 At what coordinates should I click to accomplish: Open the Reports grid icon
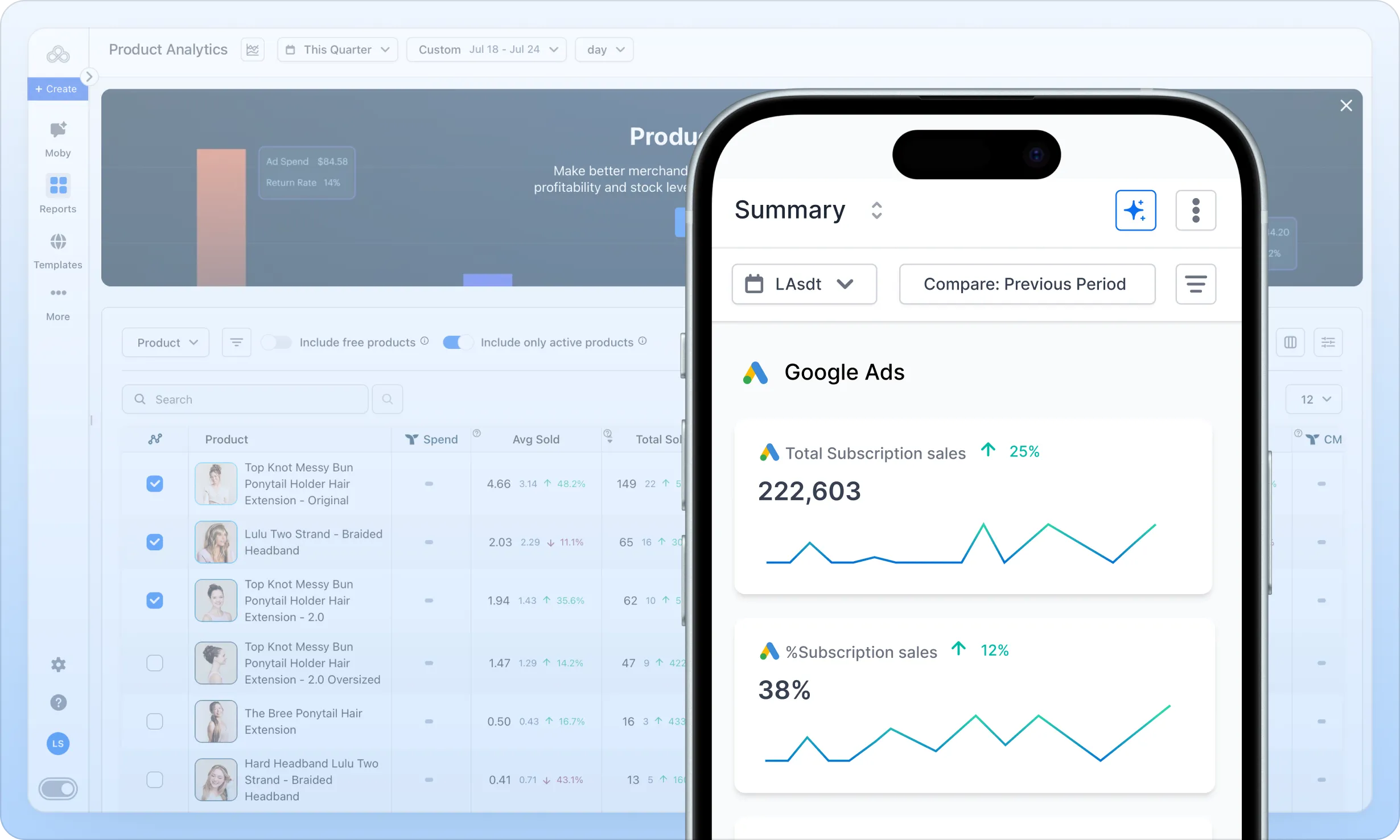pos(58,186)
